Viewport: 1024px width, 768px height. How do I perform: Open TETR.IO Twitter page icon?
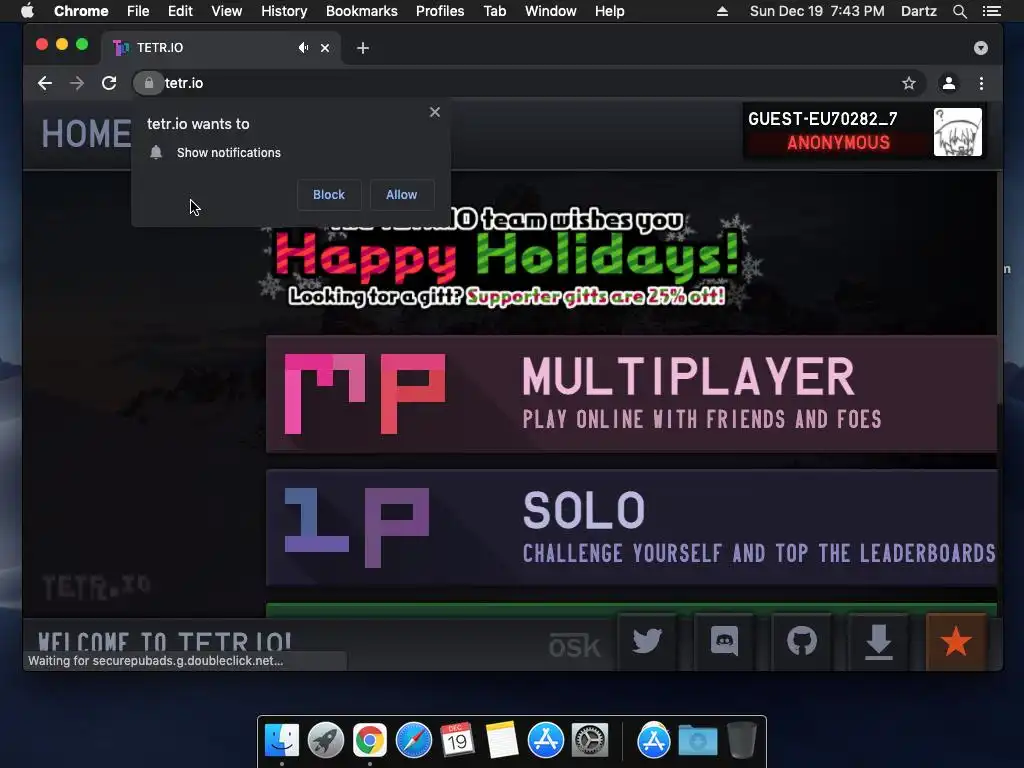tap(647, 641)
